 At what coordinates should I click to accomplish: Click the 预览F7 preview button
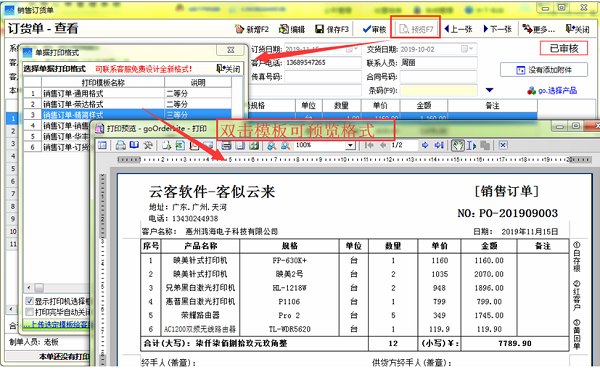pyautogui.click(x=416, y=29)
